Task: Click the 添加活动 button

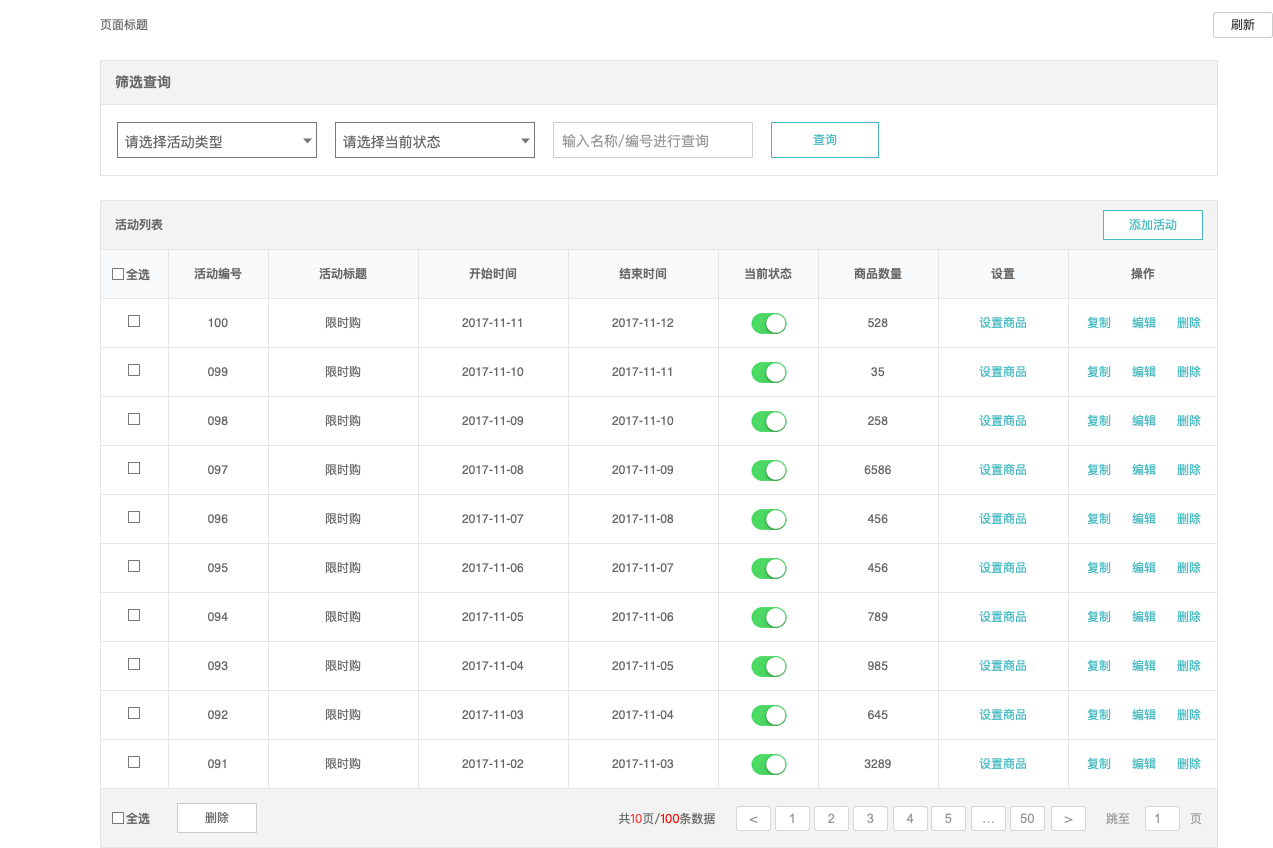Action: 1152,225
